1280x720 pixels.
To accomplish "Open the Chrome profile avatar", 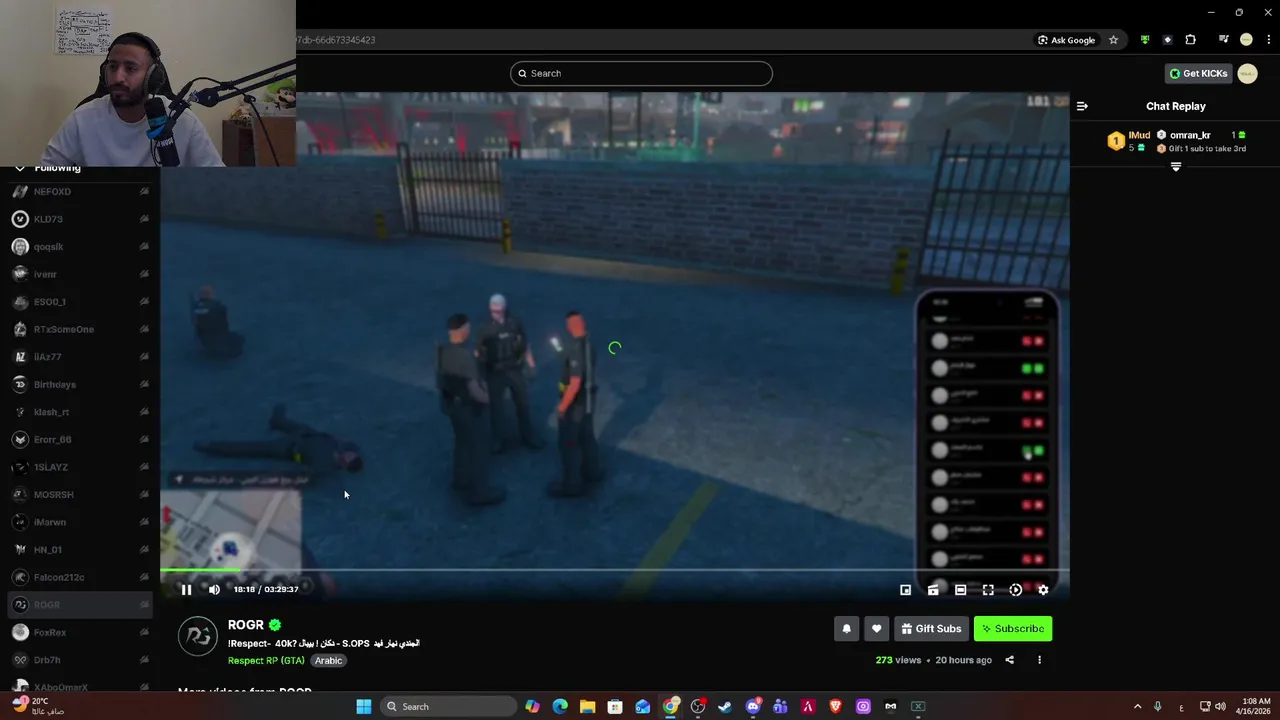I will click(1246, 40).
